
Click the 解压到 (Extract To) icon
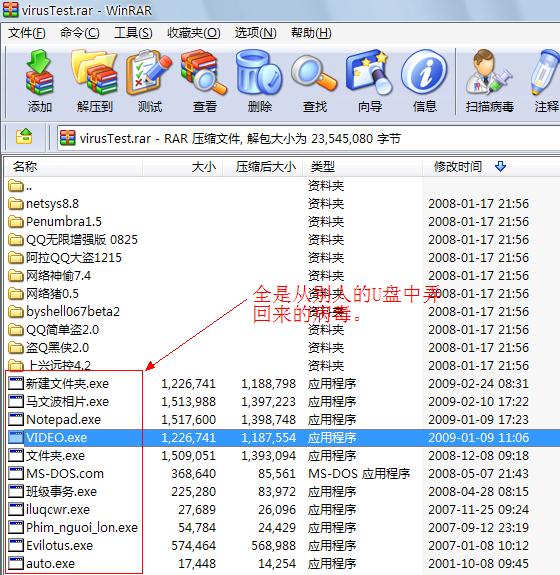[95, 81]
